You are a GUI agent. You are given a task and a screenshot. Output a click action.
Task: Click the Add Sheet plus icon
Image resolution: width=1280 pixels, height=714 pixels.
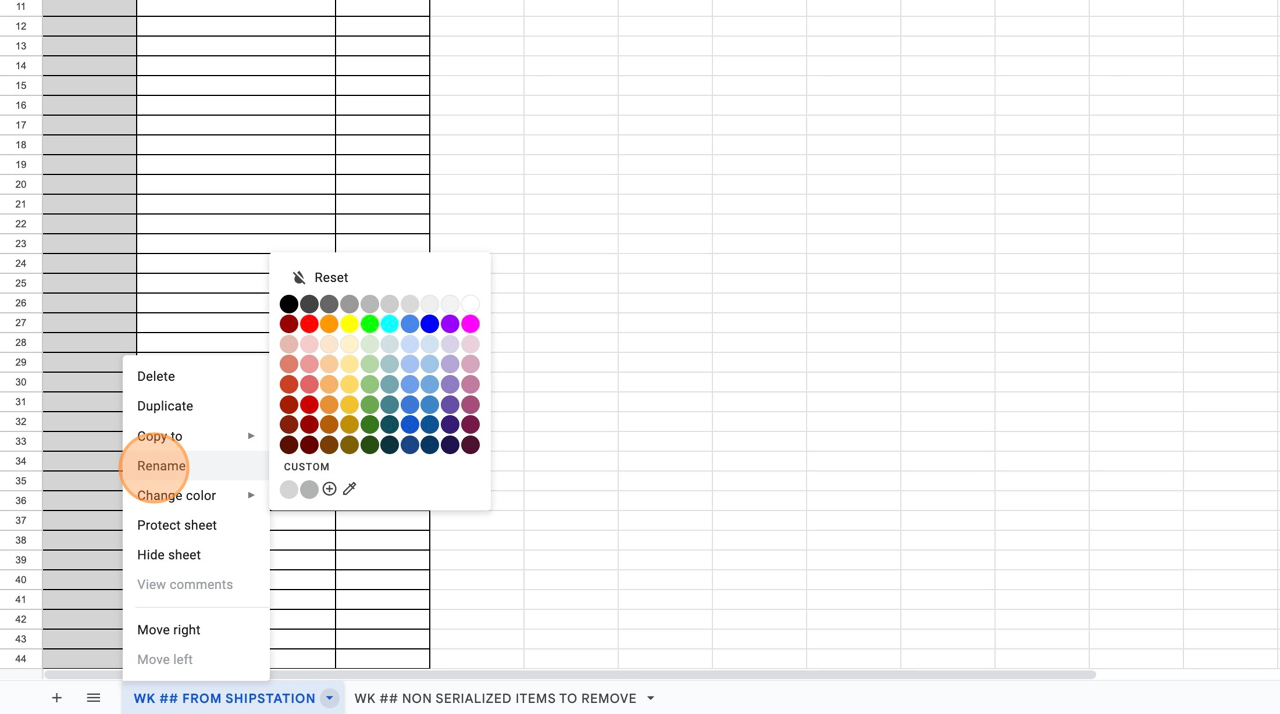57,698
